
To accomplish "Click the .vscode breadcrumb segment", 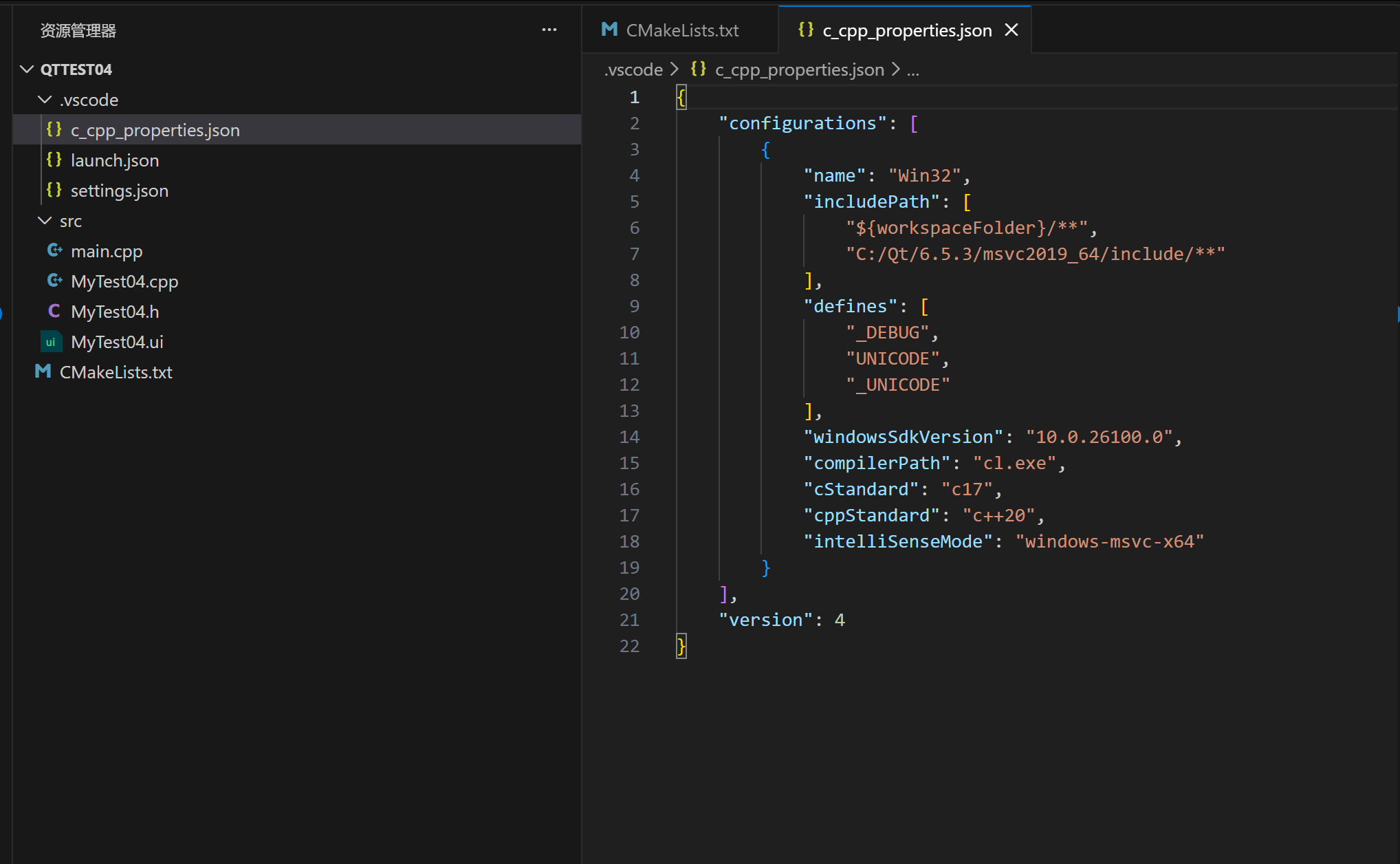I will tap(633, 69).
